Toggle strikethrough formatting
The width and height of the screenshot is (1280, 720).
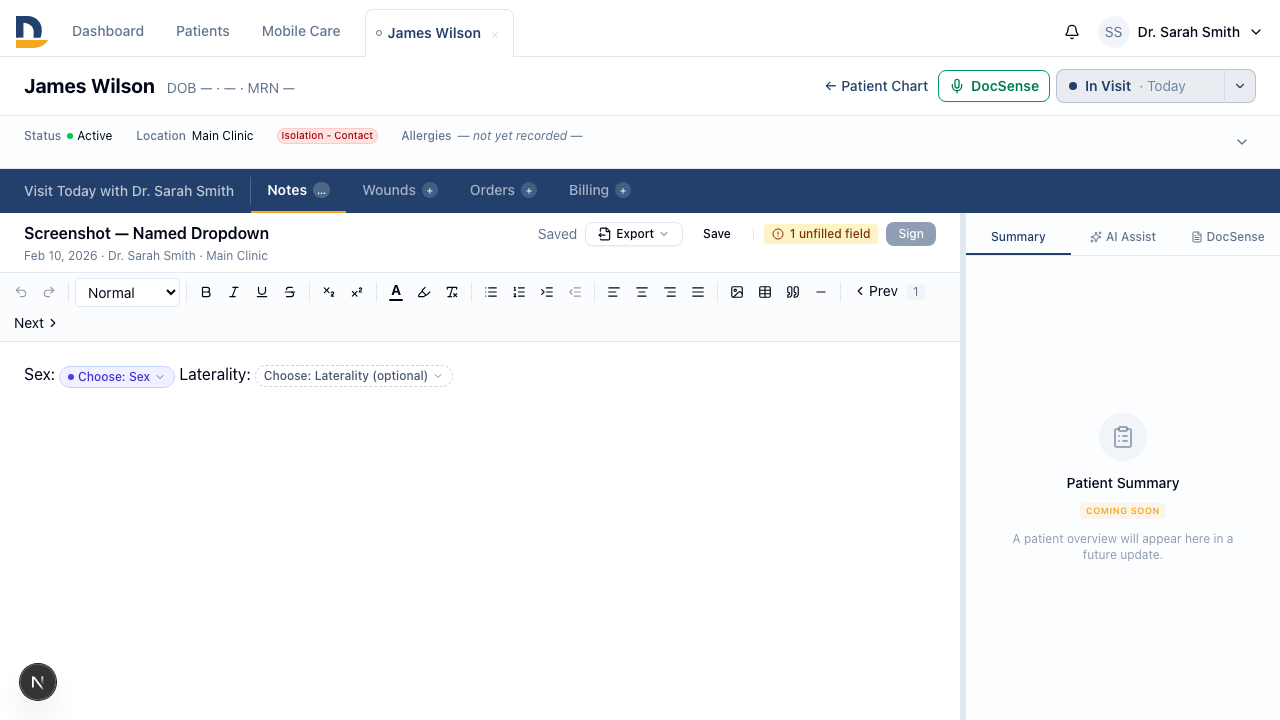click(290, 292)
